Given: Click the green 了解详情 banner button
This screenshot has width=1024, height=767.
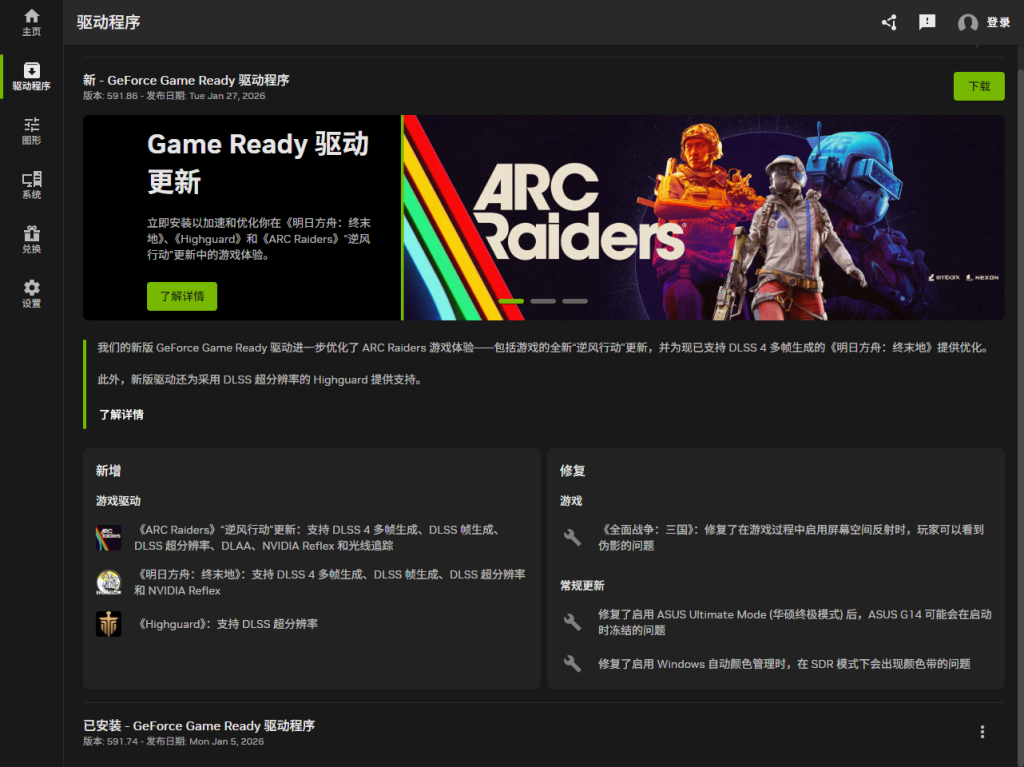Looking at the screenshot, I should (x=181, y=296).
